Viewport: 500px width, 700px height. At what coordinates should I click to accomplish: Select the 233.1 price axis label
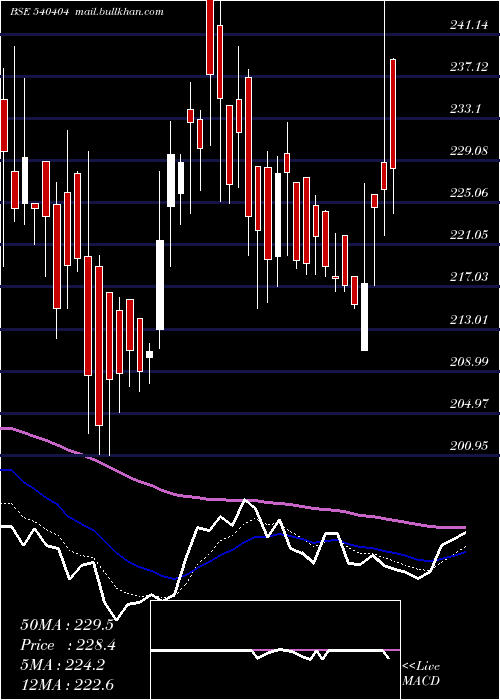tap(466, 109)
